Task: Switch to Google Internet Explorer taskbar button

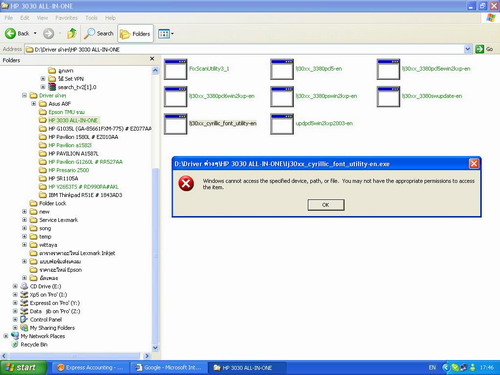Action: point(168,367)
